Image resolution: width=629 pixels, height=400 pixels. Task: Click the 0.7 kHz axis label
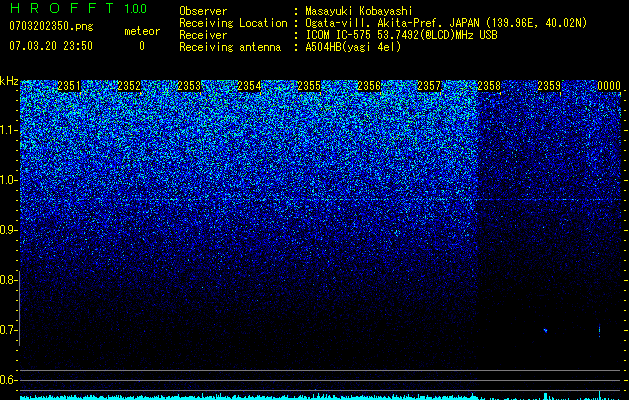click(8, 330)
